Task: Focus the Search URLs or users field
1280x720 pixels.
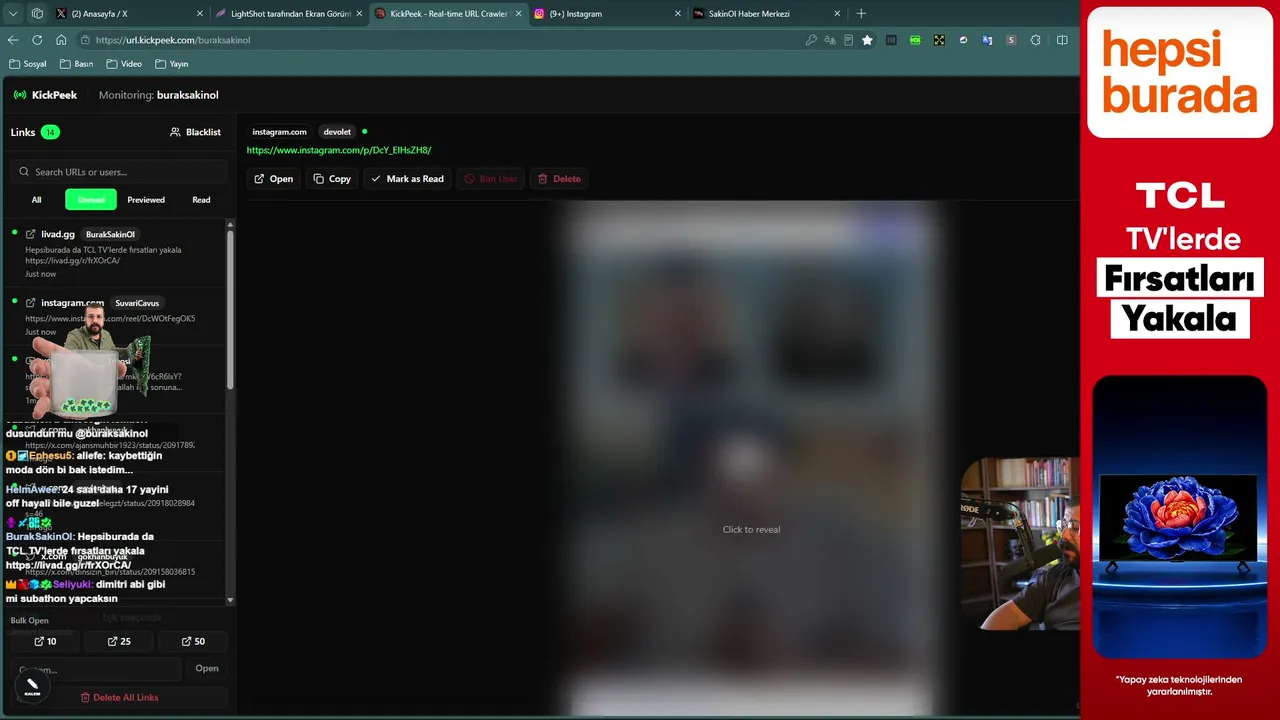Action: click(119, 172)
